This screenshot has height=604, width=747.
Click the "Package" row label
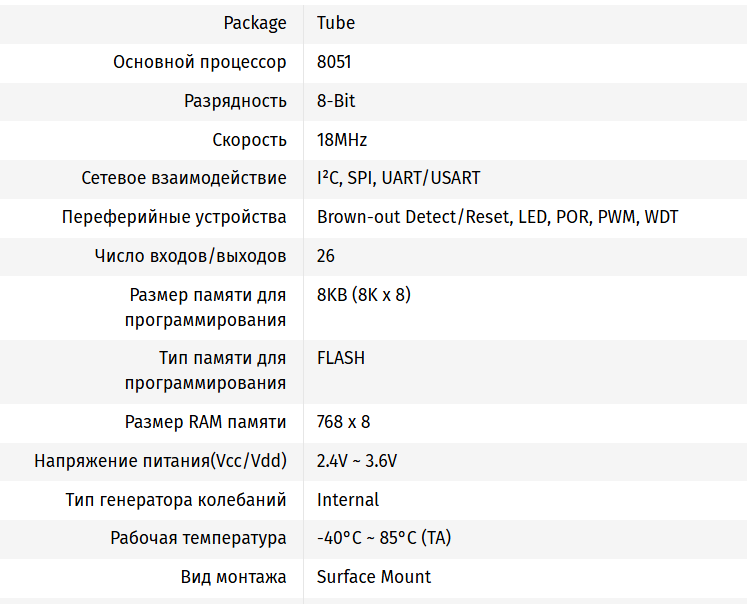pyautogui.click(x=254, y=23)
